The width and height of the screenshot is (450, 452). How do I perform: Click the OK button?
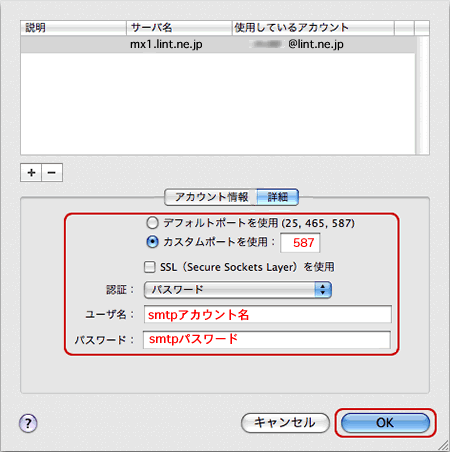click(385, 423)
